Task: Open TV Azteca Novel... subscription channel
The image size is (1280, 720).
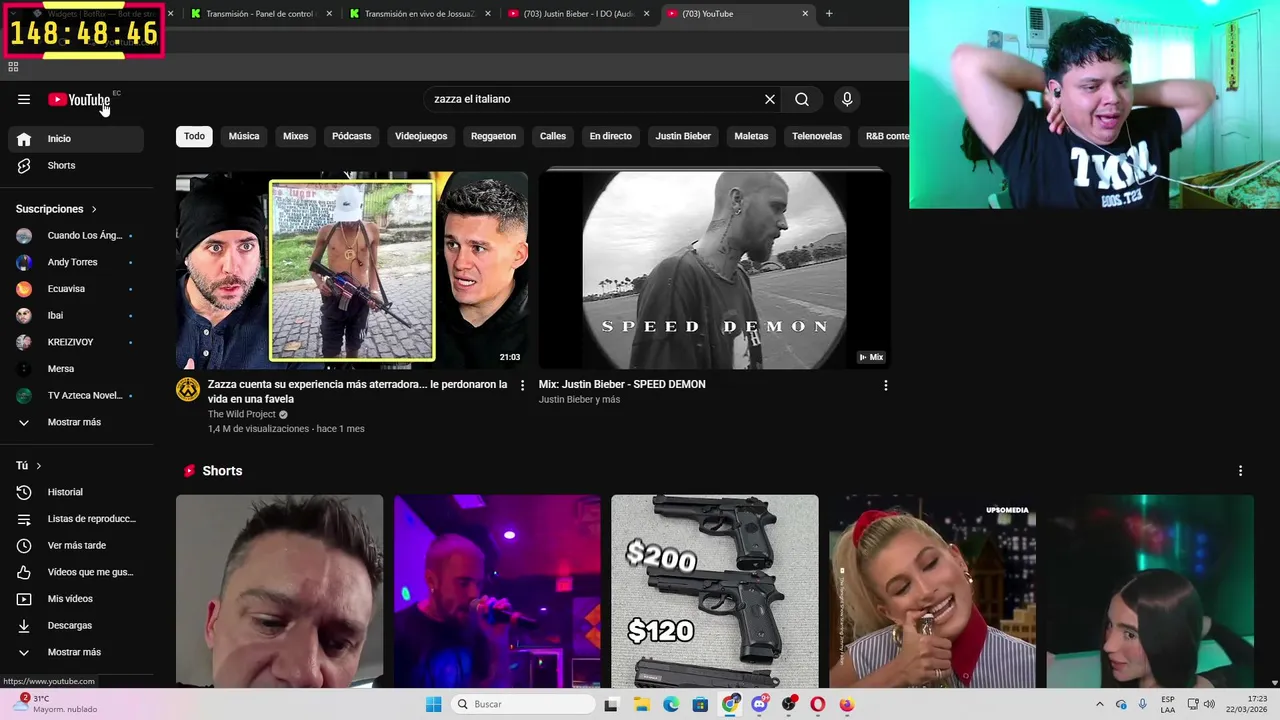Action: coord(76,395)
